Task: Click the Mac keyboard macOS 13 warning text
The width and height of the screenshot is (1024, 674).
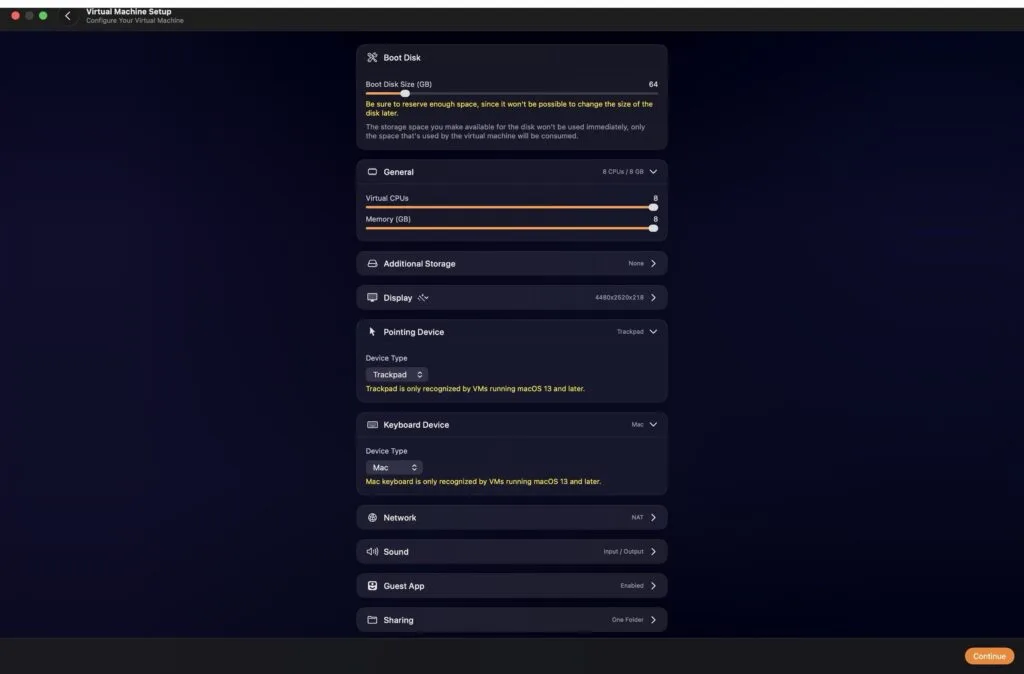Action: [483, 481]
